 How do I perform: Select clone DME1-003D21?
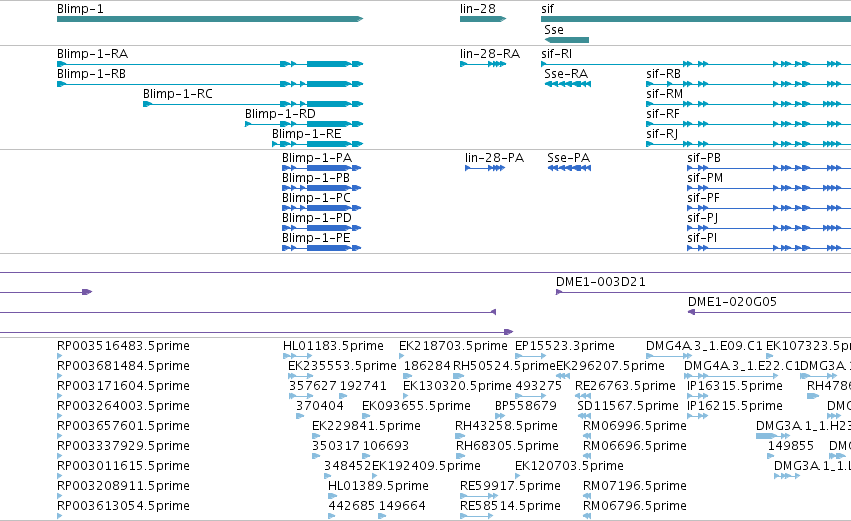pos(703,293)
